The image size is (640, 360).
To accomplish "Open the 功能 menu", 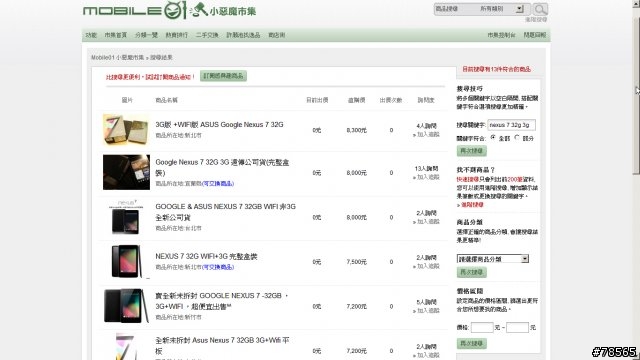I will coord(91,35).
